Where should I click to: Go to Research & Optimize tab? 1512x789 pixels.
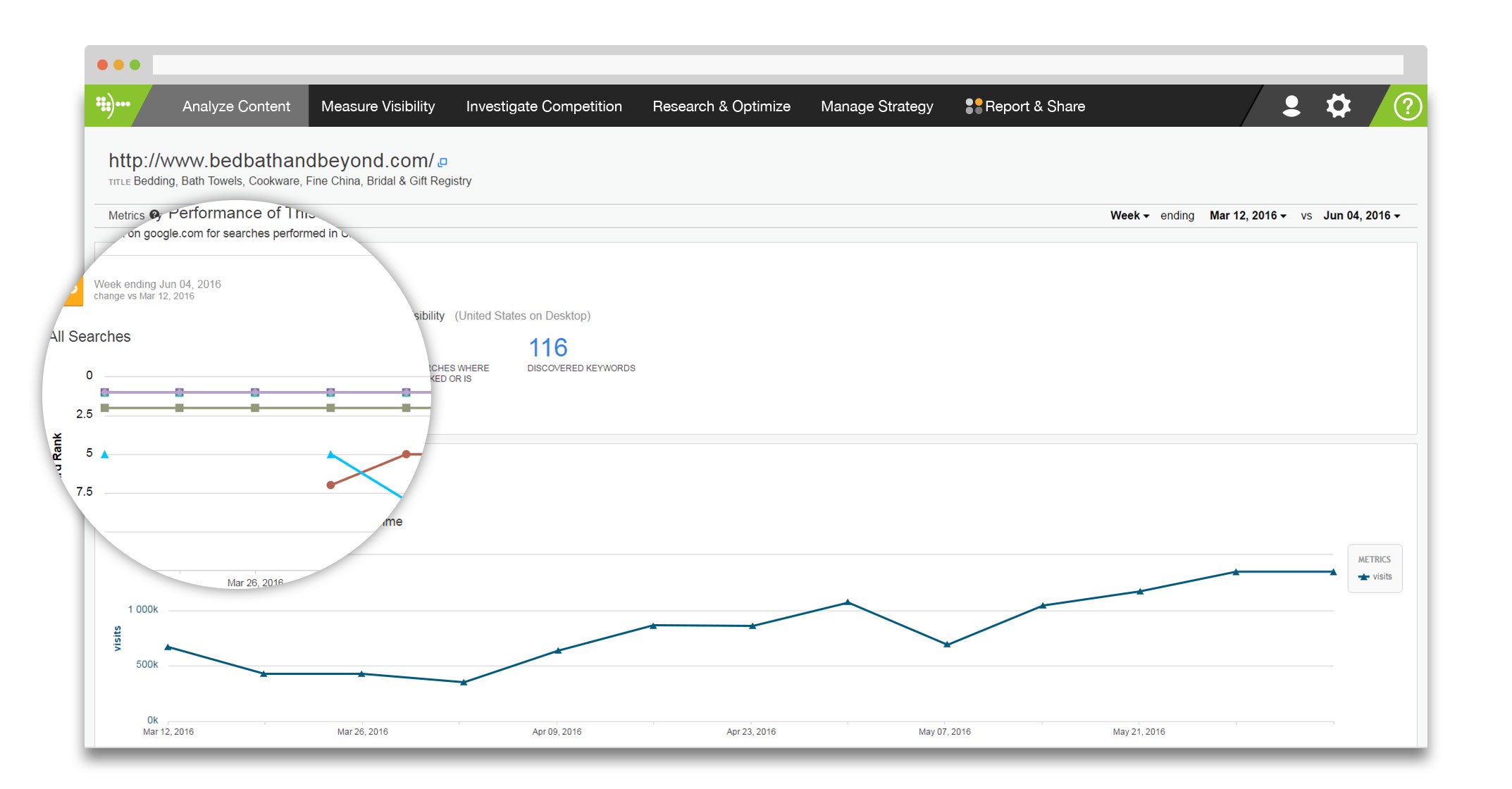(721, 106)
